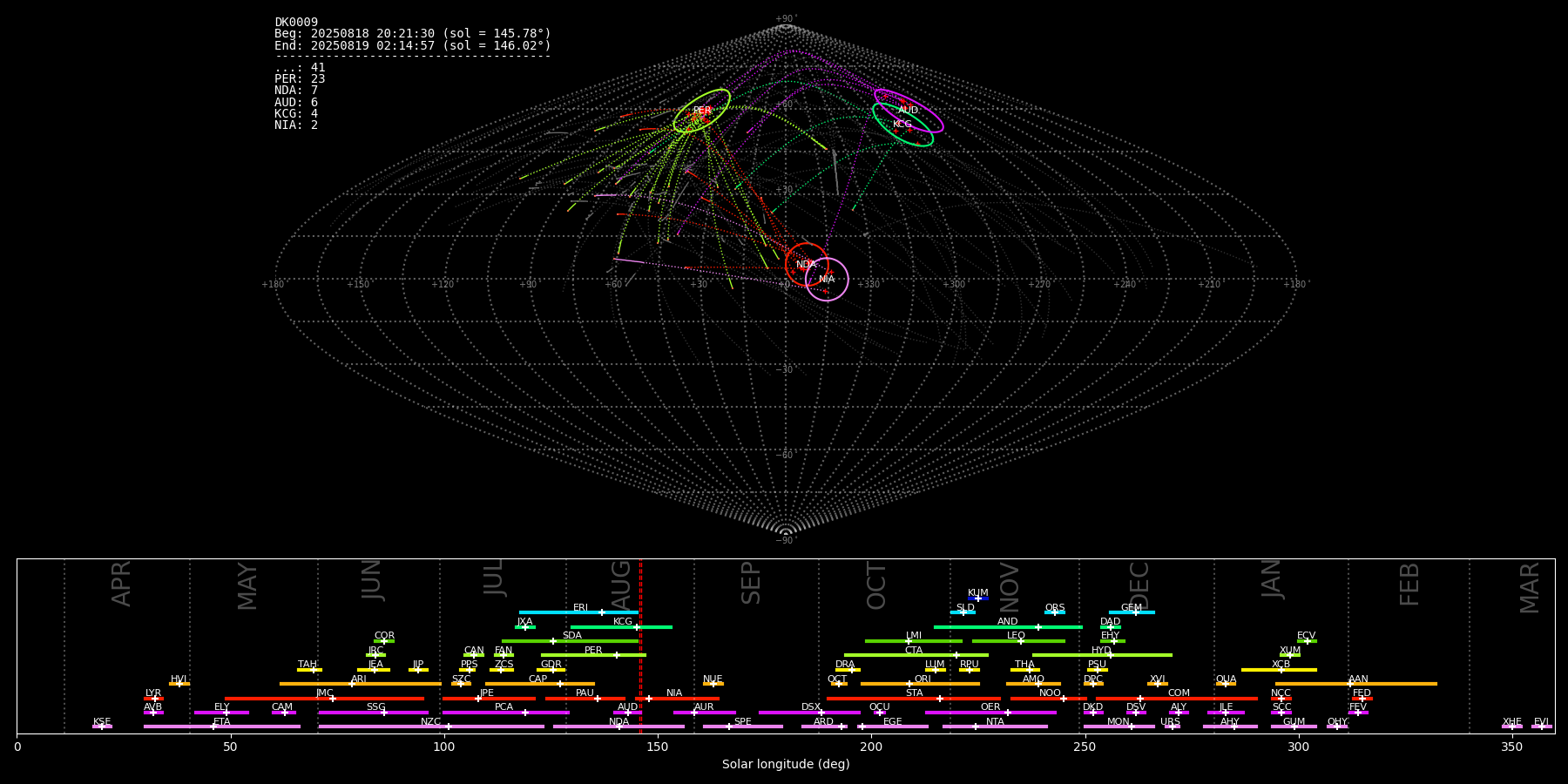
Task: Select the NTA pink bar
Action: [x=995, y=727]
